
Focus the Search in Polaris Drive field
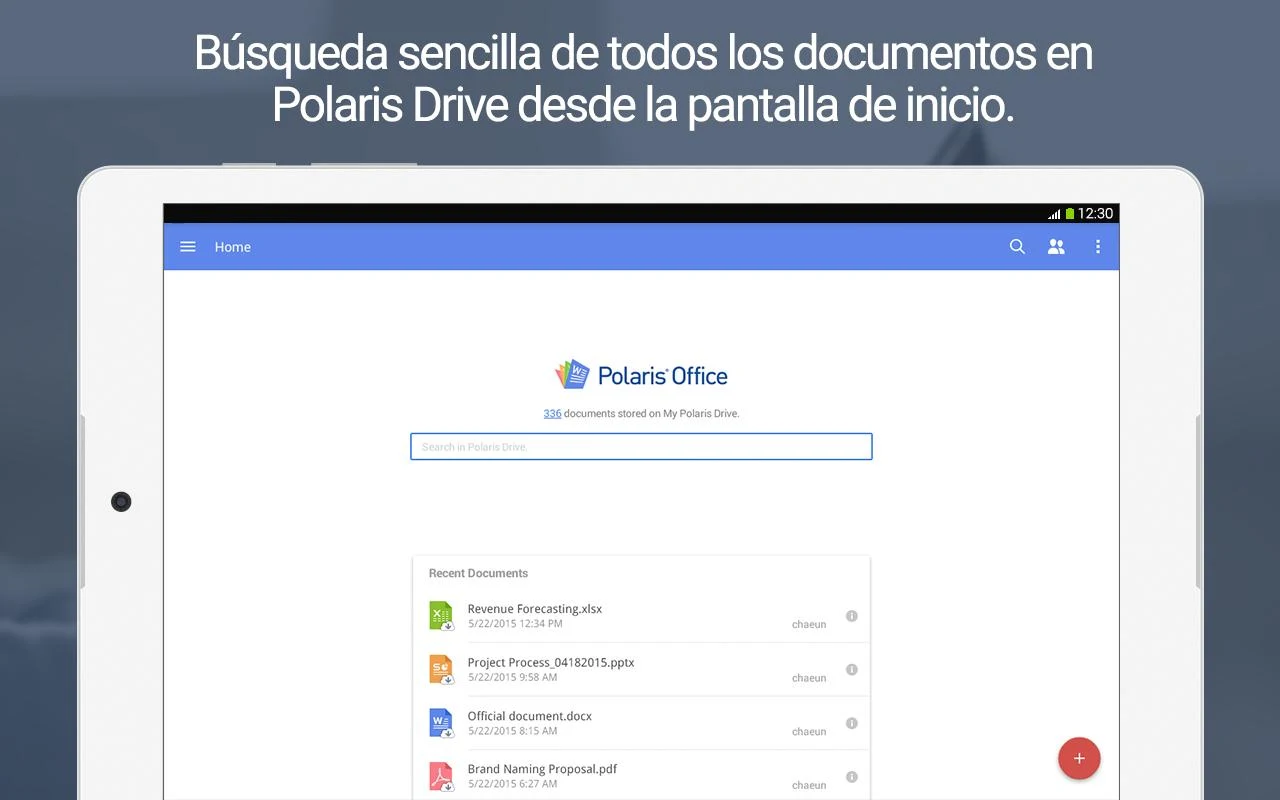coord(641,446)
